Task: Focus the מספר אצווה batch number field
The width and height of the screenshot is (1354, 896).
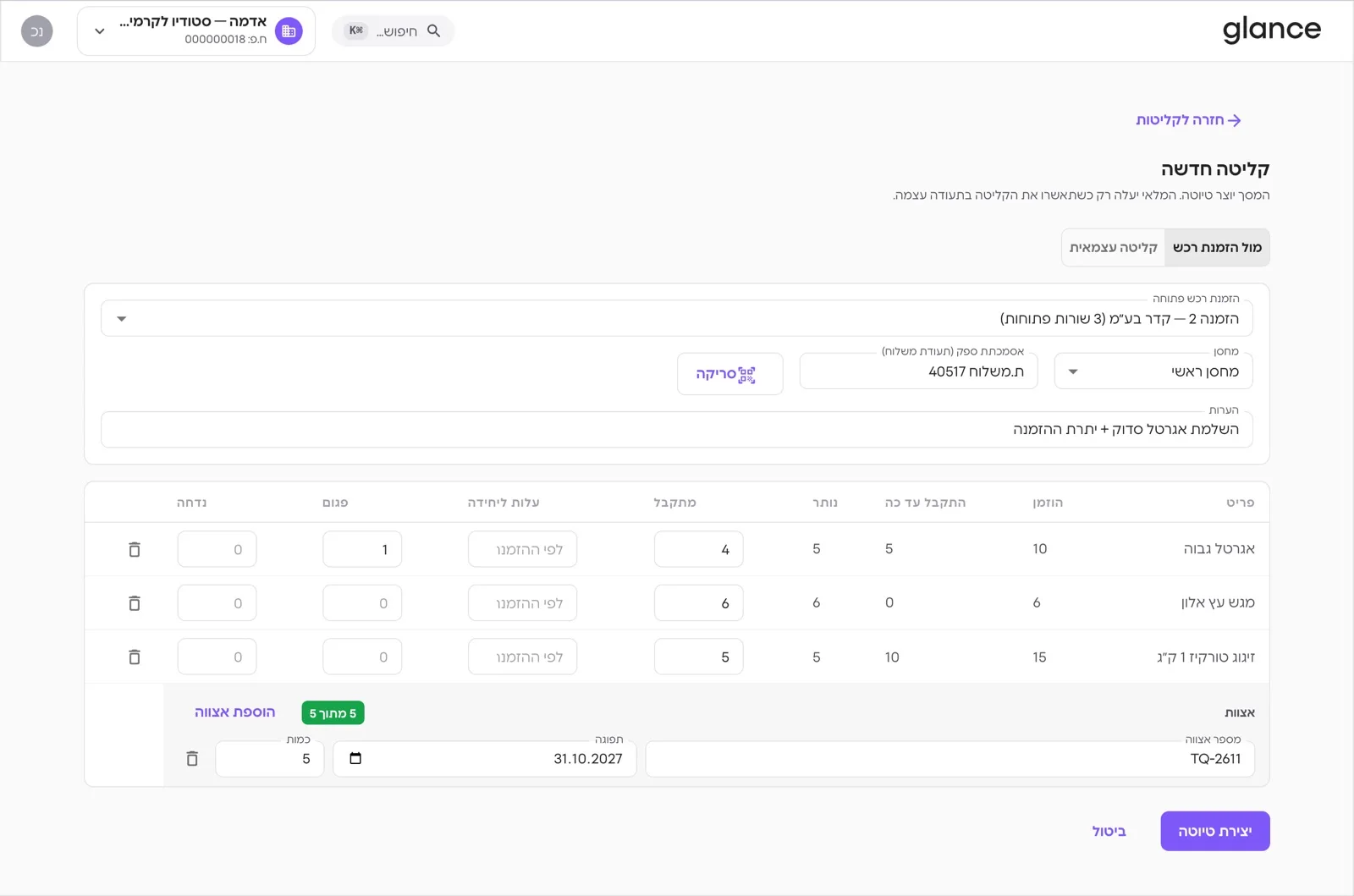Action: [x=949, y=758]
